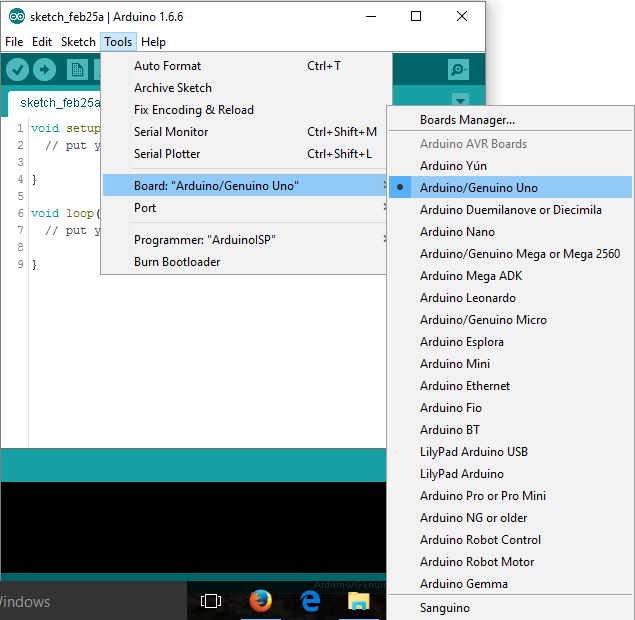Select the Arduino Robot Motor board
The image size is (635, 620).
tap(510, 562)
